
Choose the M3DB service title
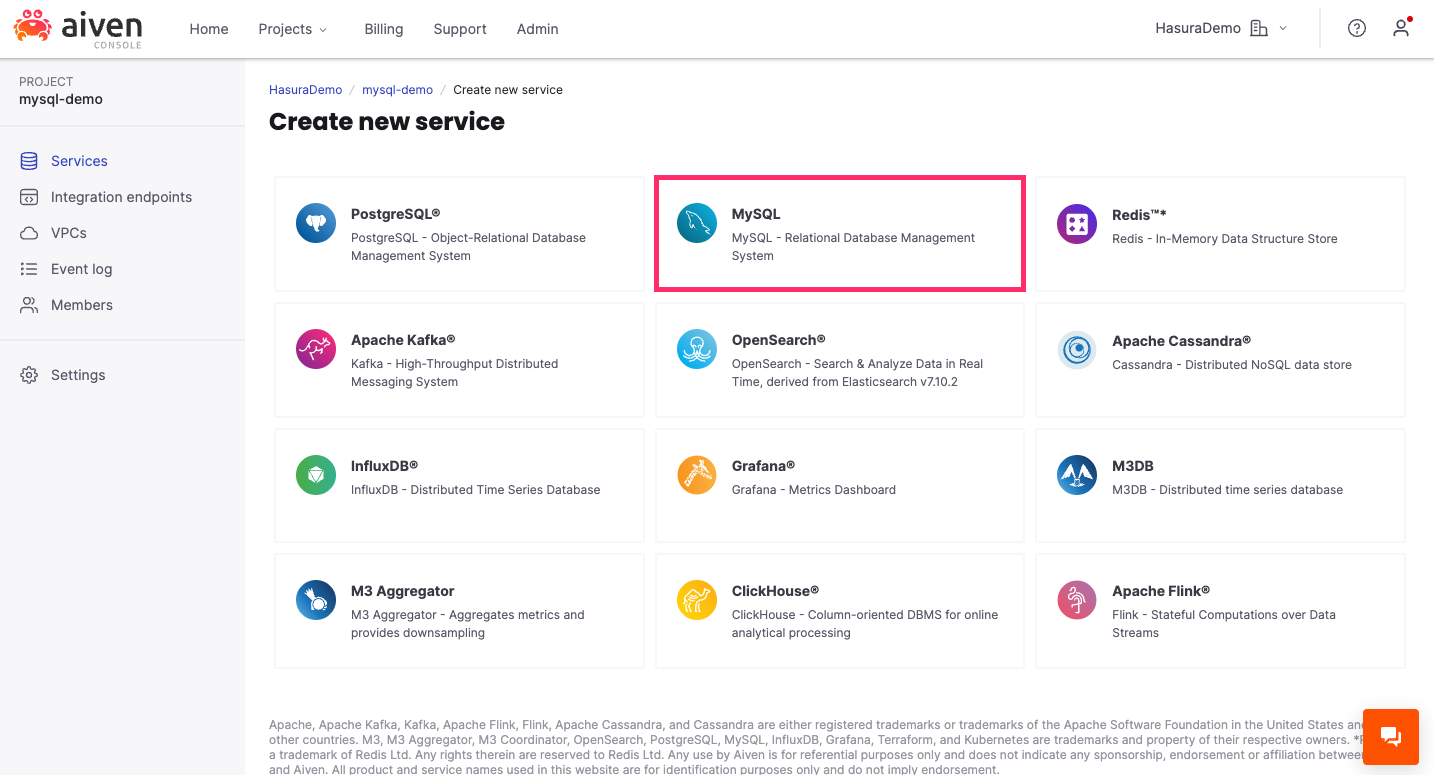(1133, 466)
